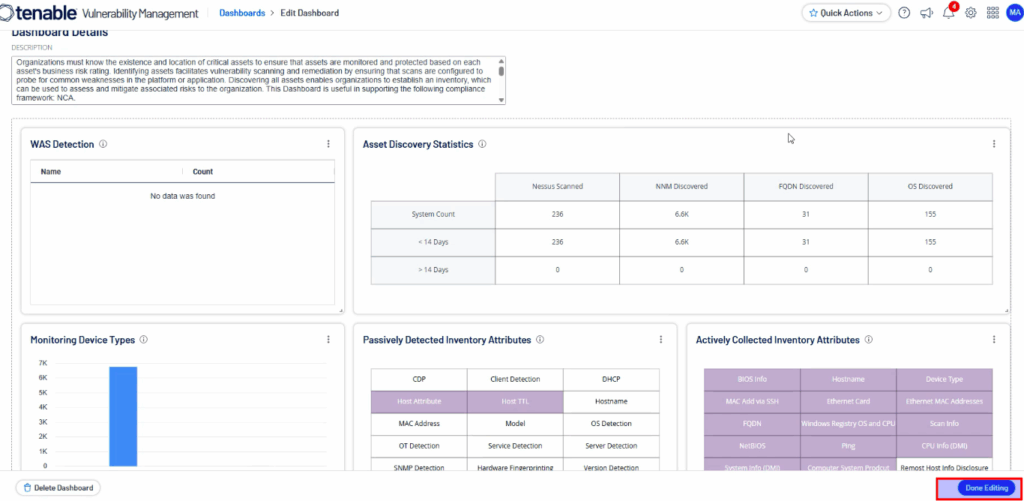The height and width of the screenshot is (501, 1024).
Task: Click the info icon beside Monitoring Device Types
Action: pos(144,340)
